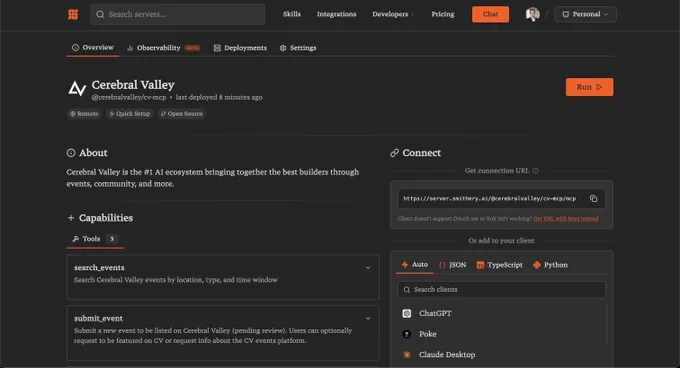Go to the Pricing page
The width and height of the screenshot is (680, 368).
tap(443, 14)
